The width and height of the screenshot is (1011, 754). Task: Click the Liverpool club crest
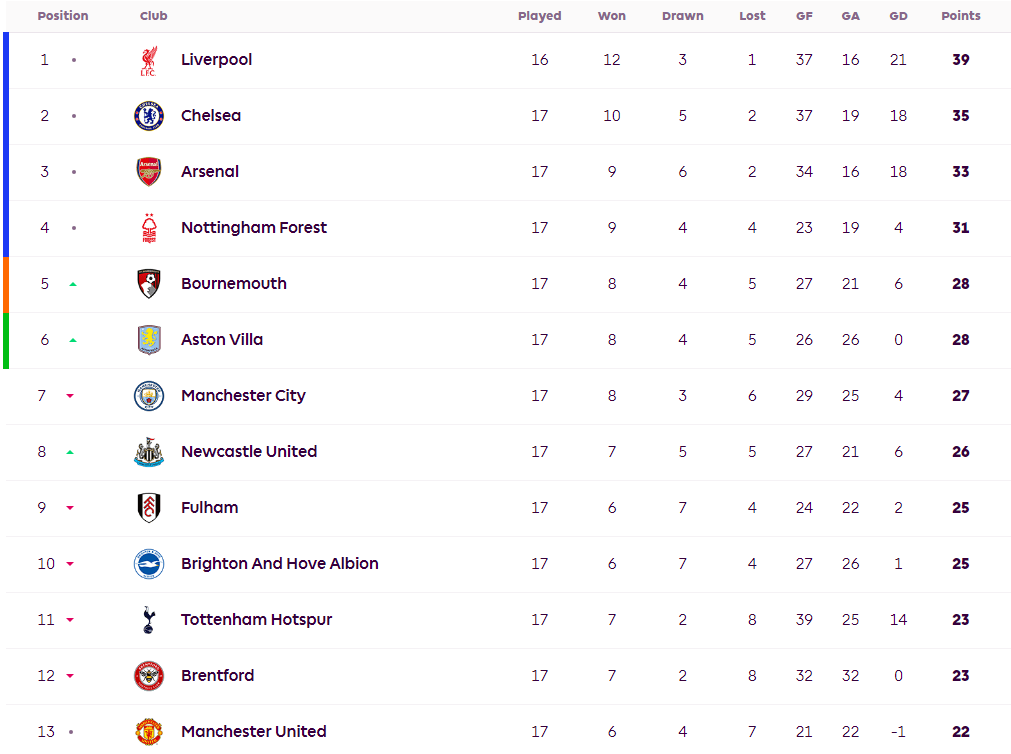click(149, 61)
